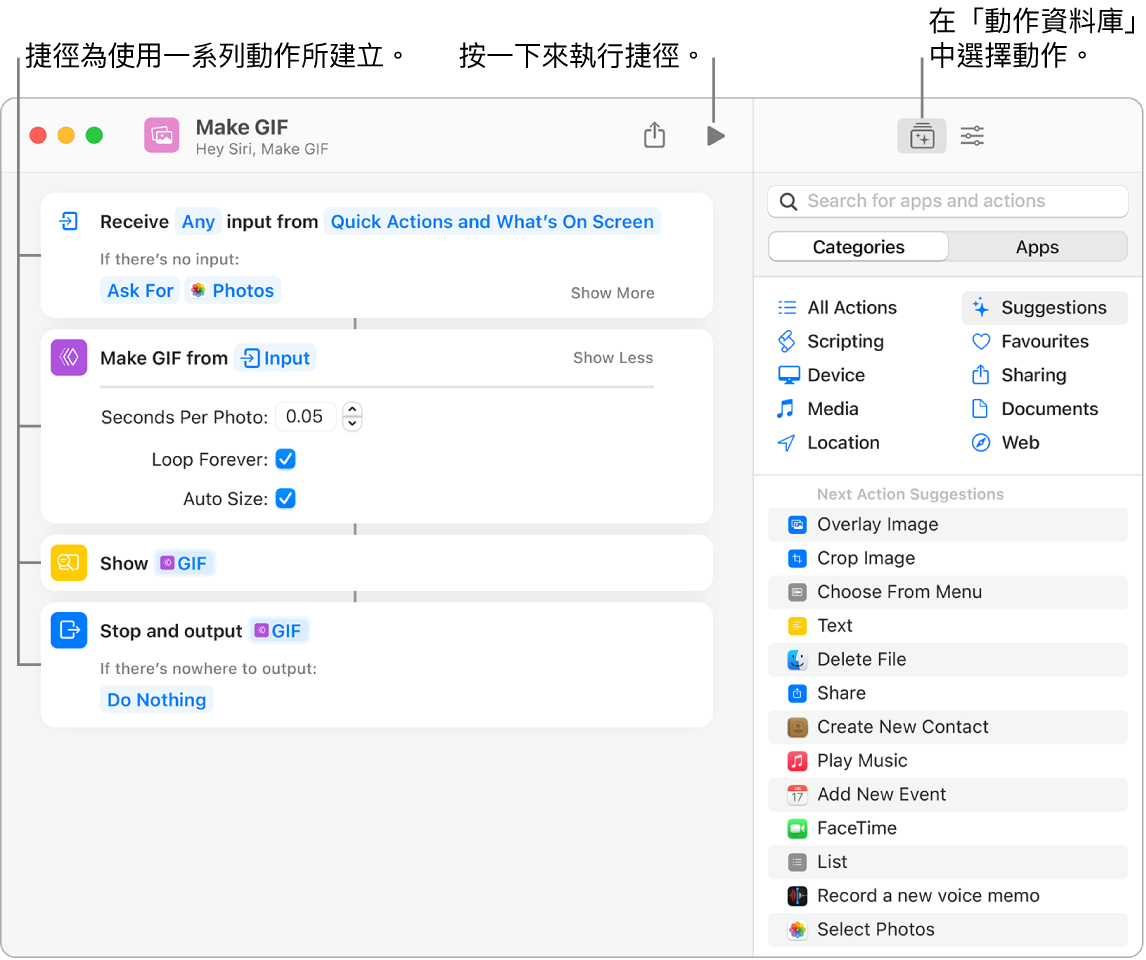Open the Suggestions category
The width and height of the screenshot is (1146, 960).
click(1043, 307)
